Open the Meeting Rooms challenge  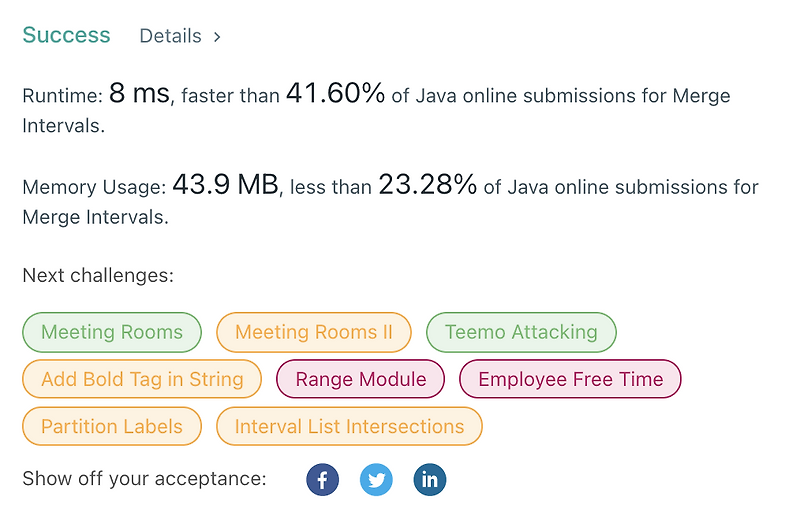click(x=112, y=332)
